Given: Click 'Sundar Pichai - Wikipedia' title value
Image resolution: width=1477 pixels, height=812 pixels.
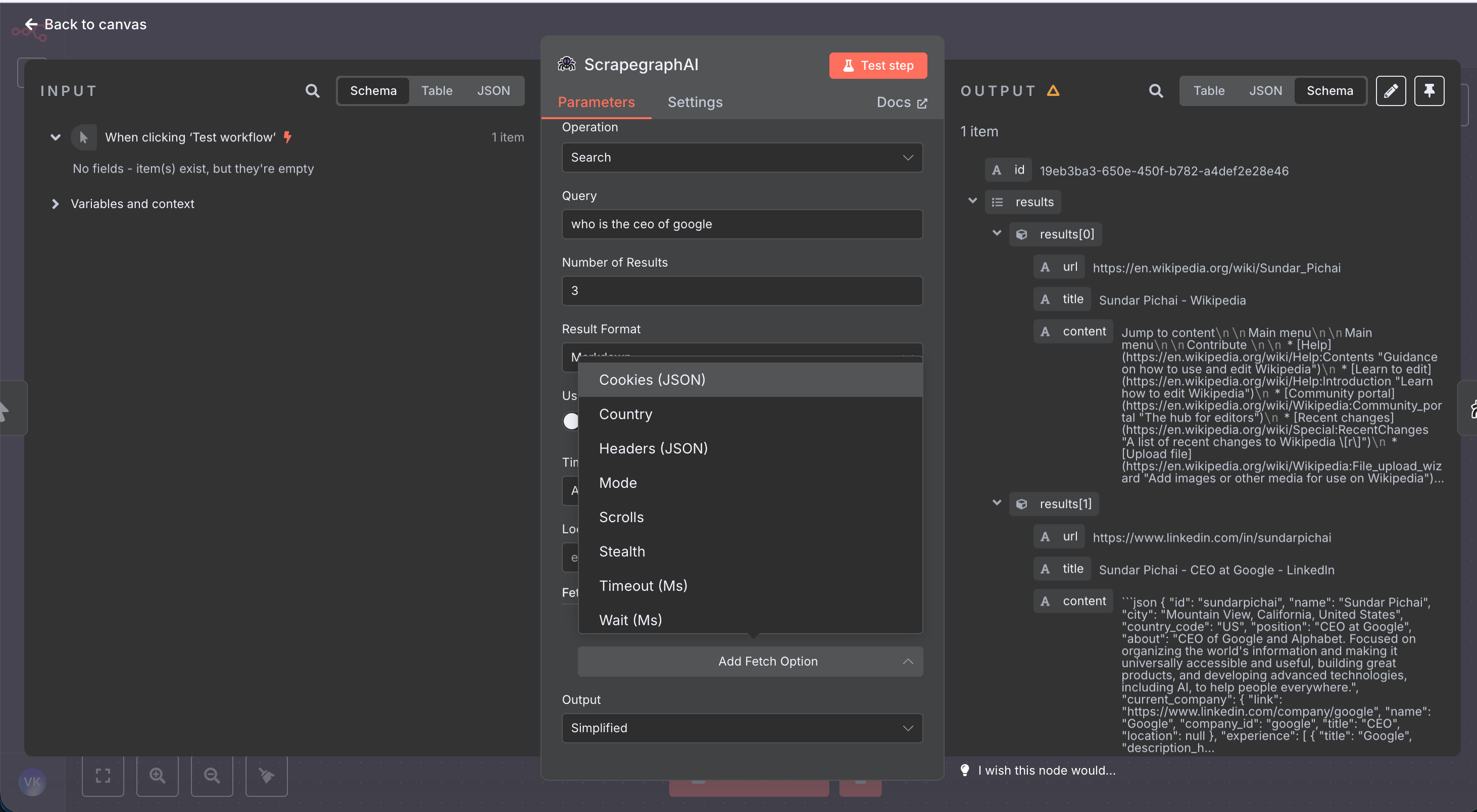Looking at the screenshot, I should pyautogui.click(x=1172, y=300).
